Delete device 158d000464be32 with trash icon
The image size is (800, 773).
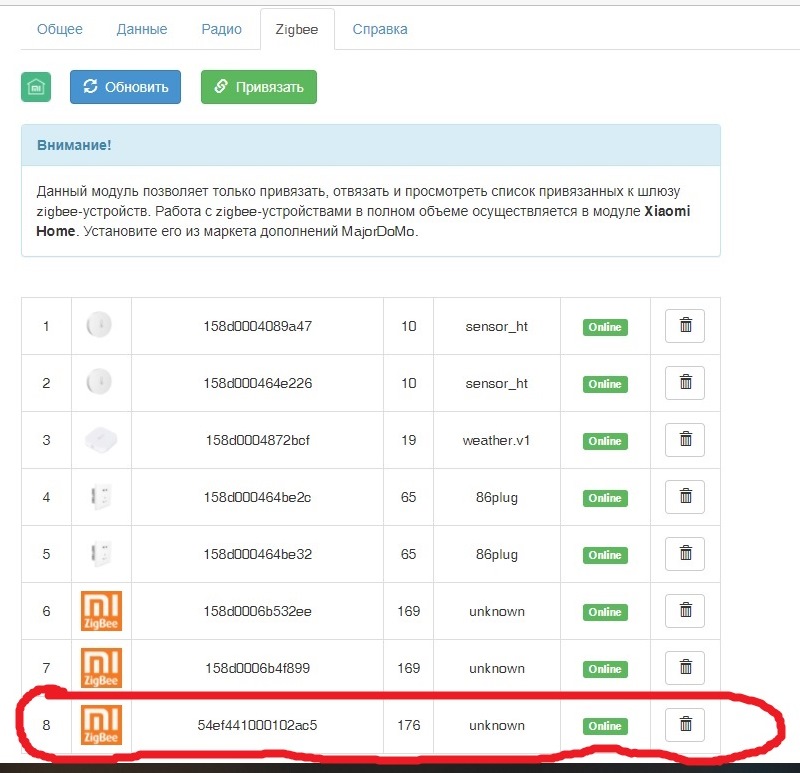(685, 554)
